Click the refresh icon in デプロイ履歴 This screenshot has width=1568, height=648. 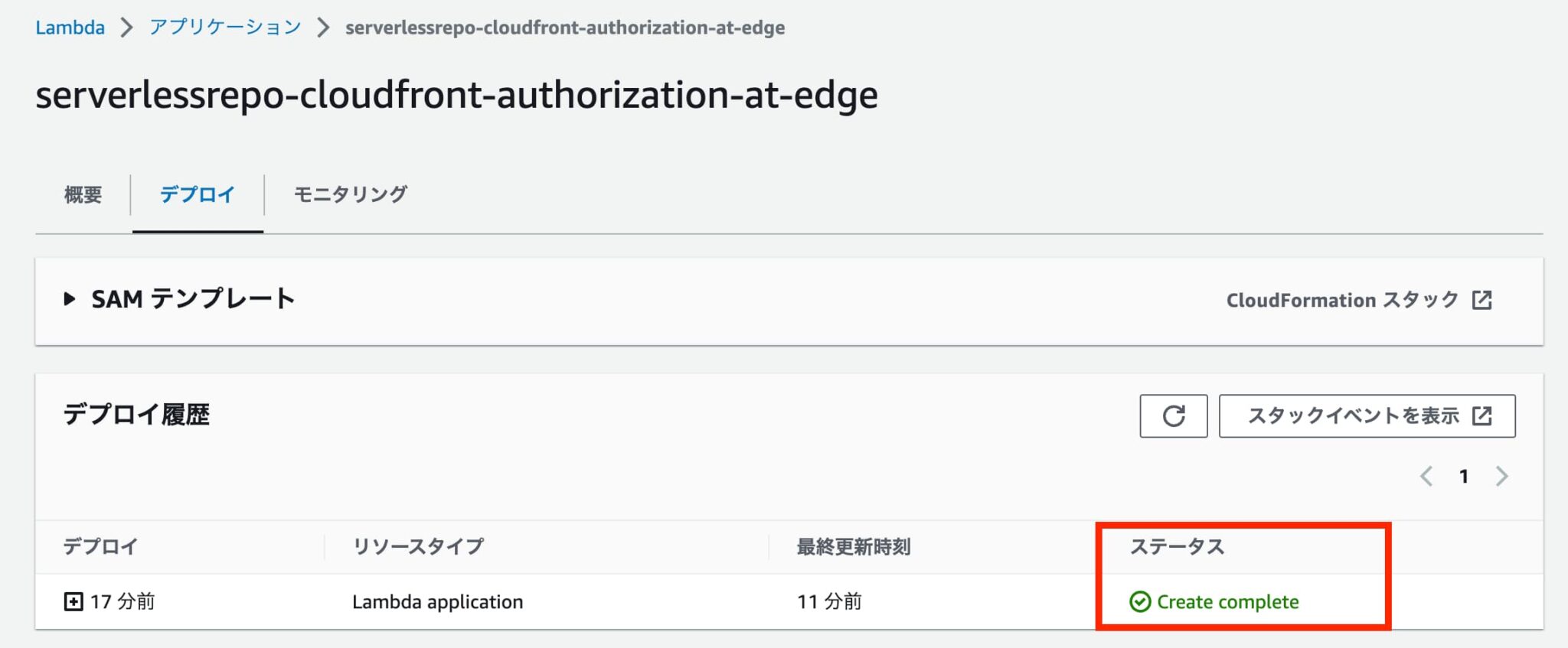(1173, 416)
